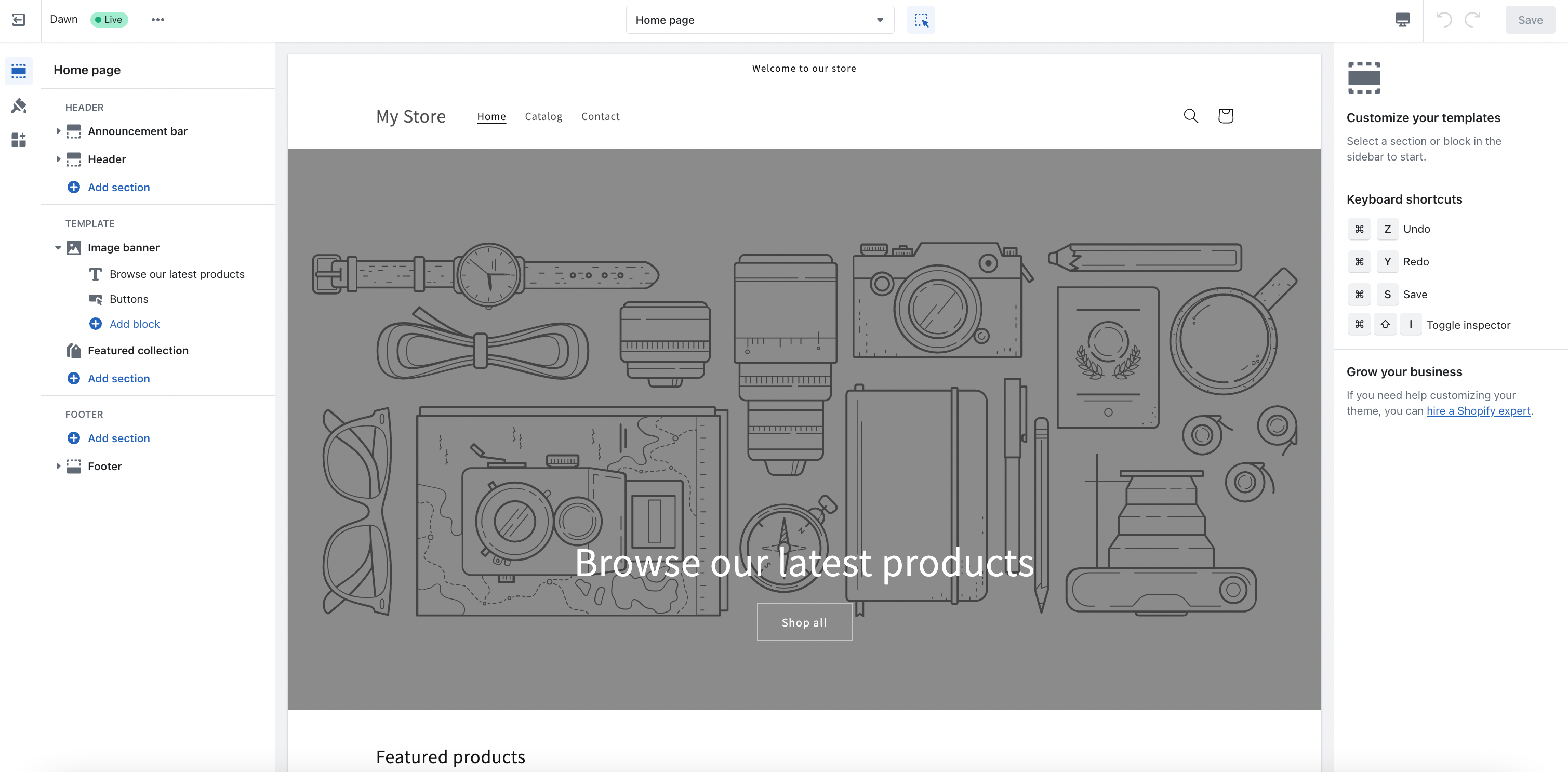Click the store search magnifier icon
The image size is (1568, 772).
pos(1191,116)
